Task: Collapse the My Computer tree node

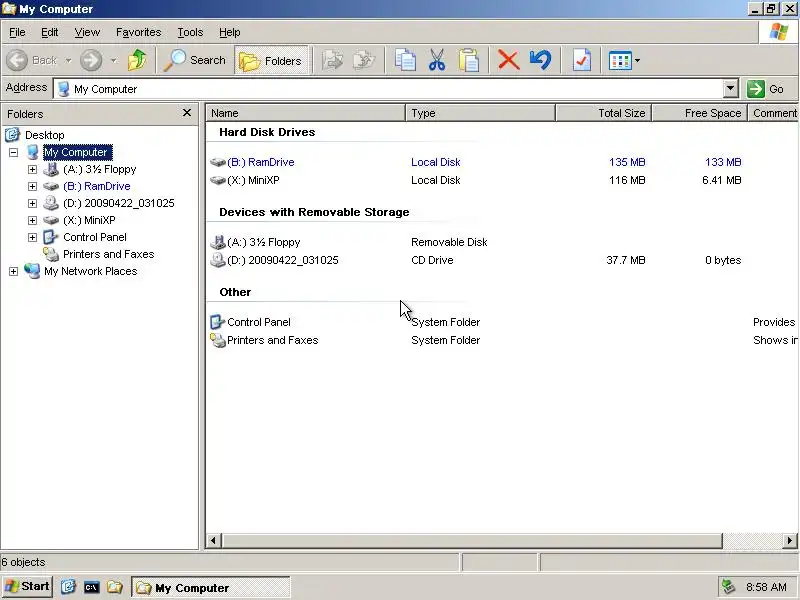Action: [x=13, y=152]
